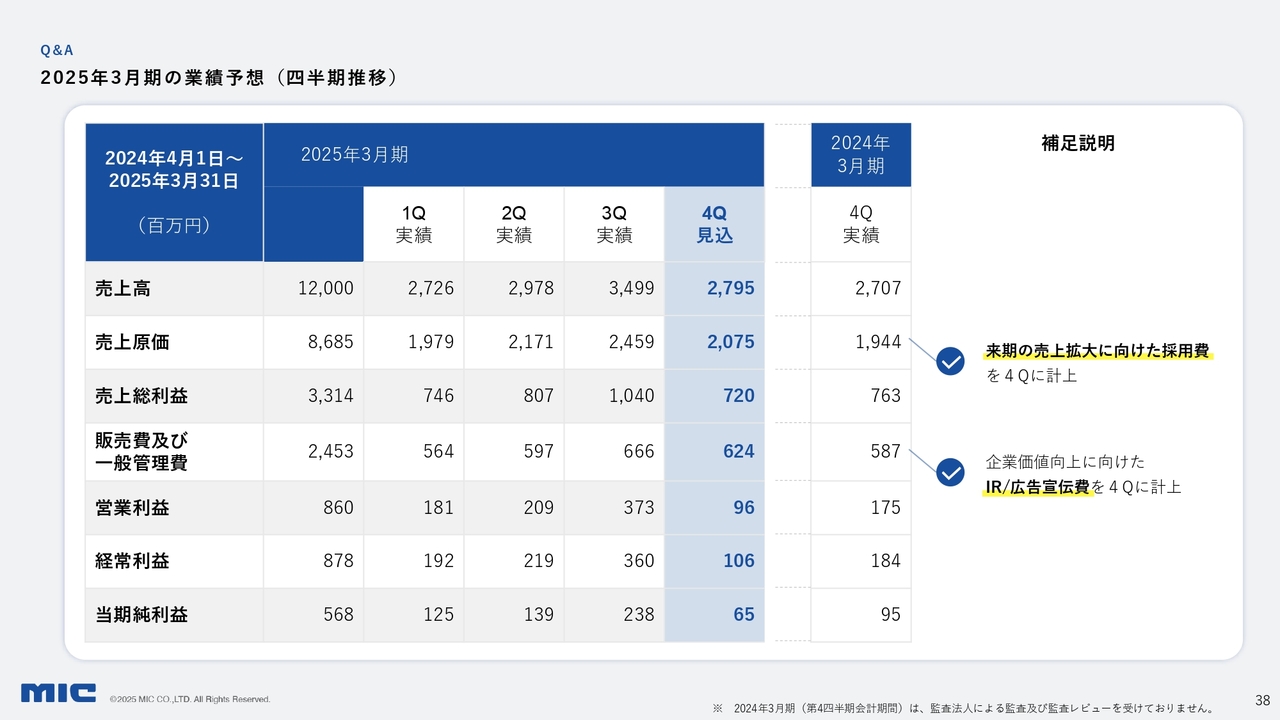Click the checkmark icon beside 採用費 note

(x=950, y=361)
